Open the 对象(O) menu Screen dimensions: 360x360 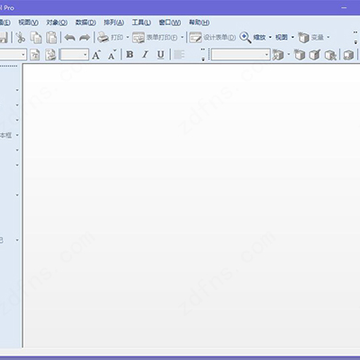[57, 23]
